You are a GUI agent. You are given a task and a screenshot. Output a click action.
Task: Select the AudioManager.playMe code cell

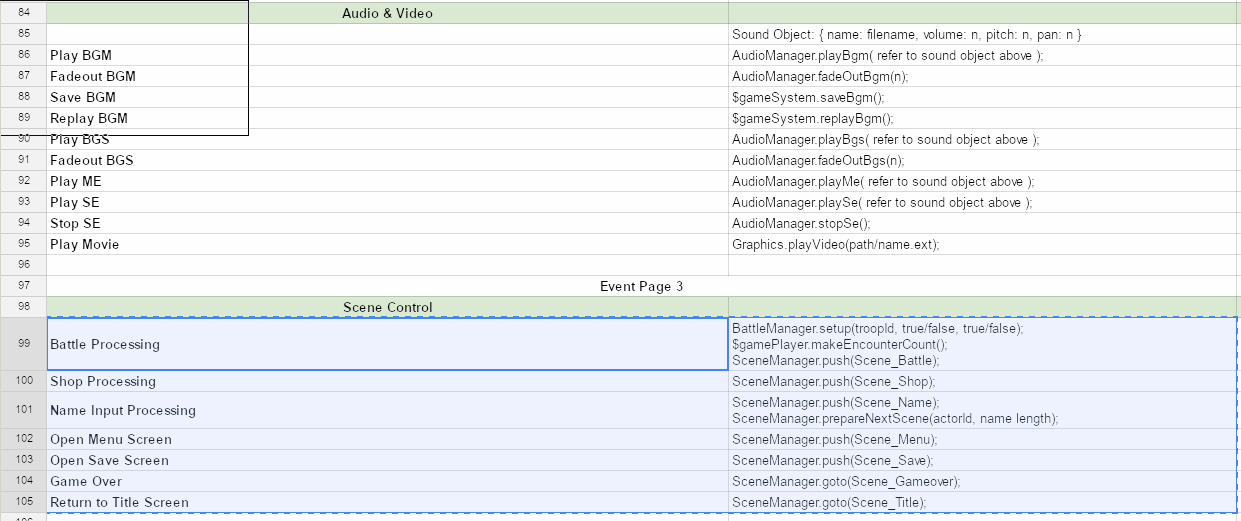(x=983, y=181)
